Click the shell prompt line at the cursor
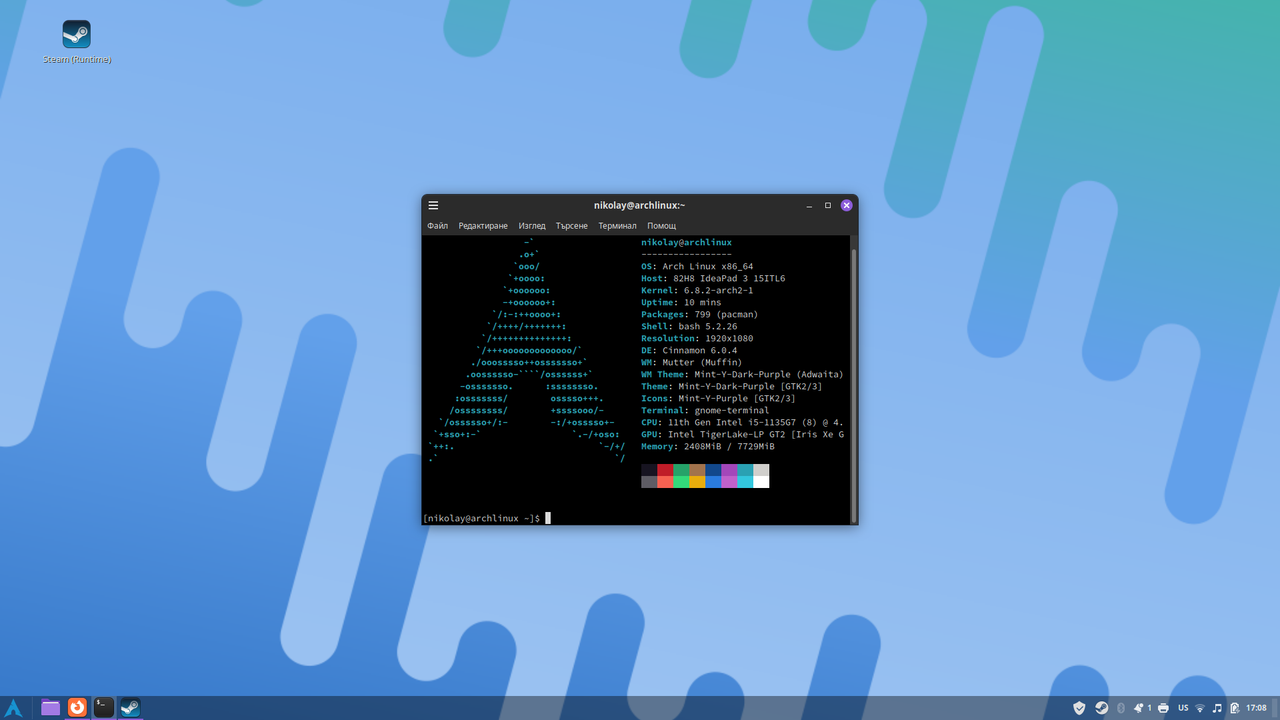Screen dimensions: 1280x720 [486, 518]
